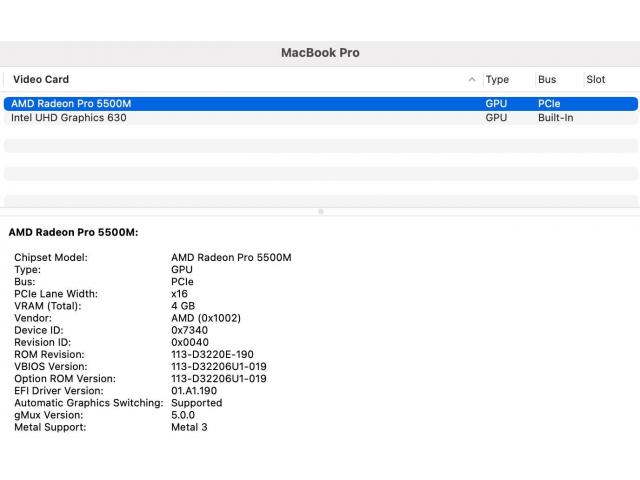
Task: Sort list by Bus column
Action: point(547,80)
